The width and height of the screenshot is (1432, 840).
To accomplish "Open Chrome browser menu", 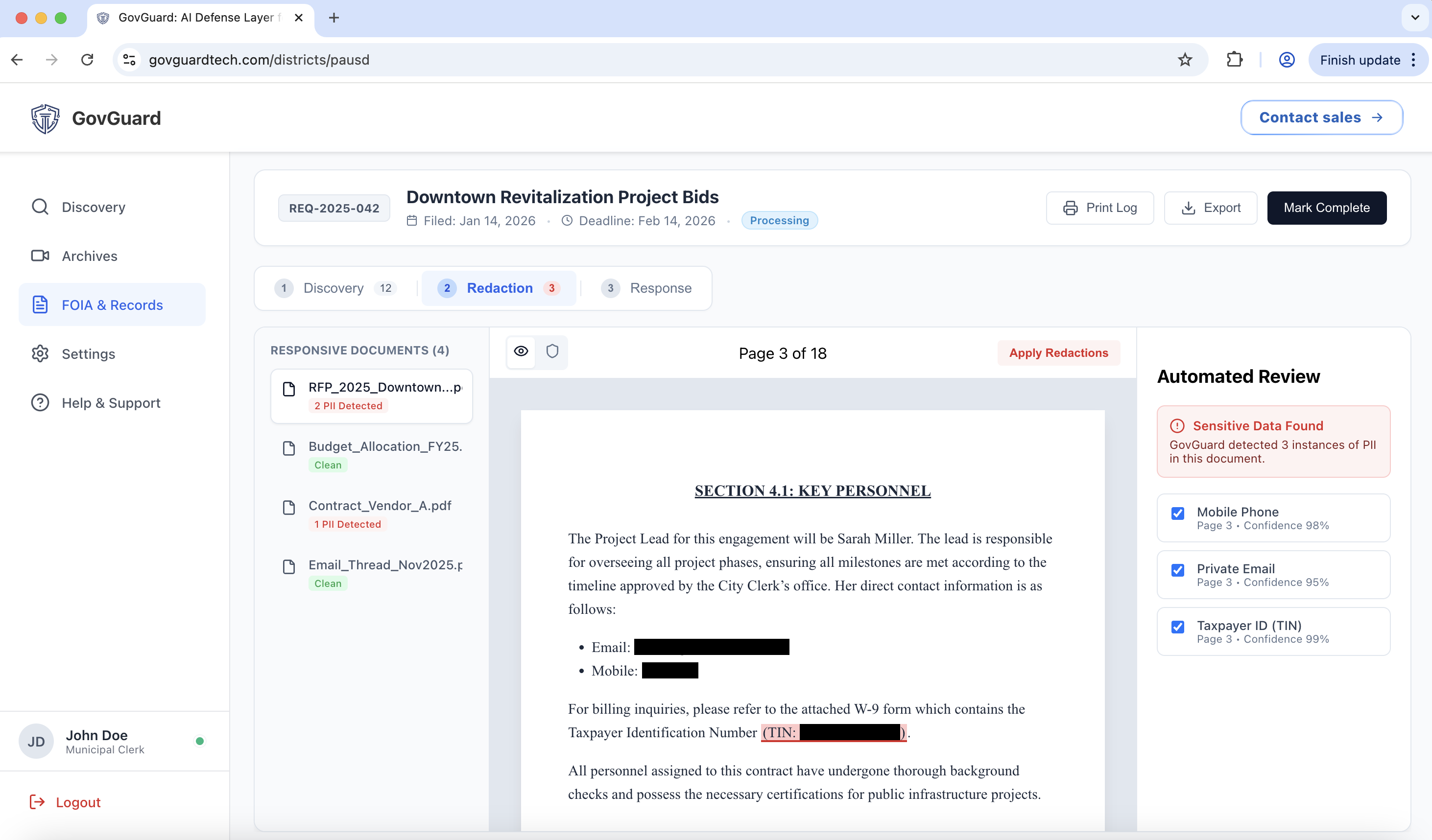I will click(1415, 60).
